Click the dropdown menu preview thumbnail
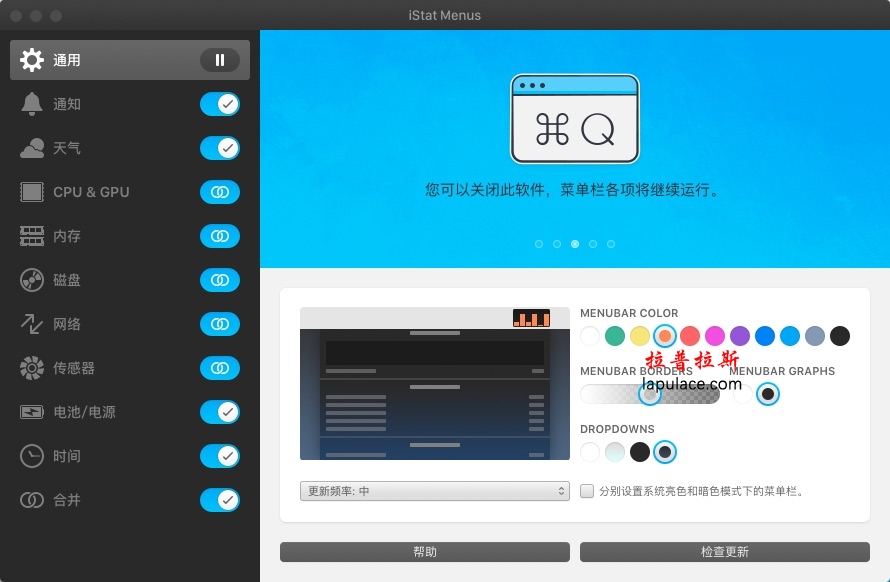Screen dimensions: 890x582 (x=435, y=384)
